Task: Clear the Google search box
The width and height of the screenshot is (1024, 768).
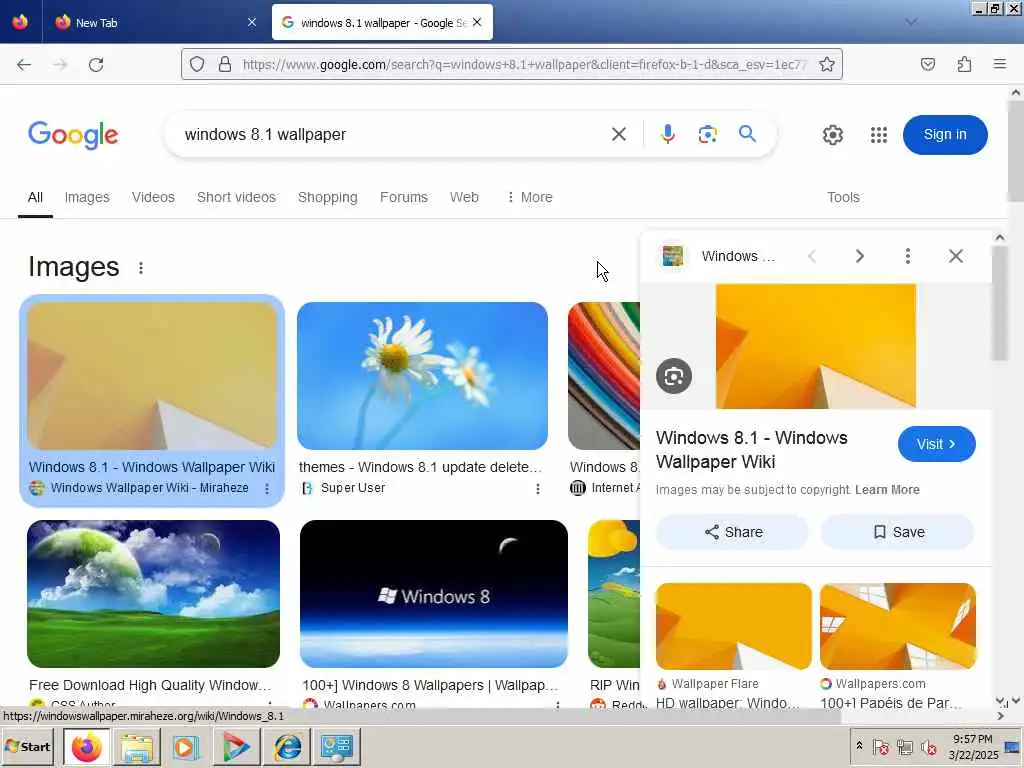Action: 618,134
